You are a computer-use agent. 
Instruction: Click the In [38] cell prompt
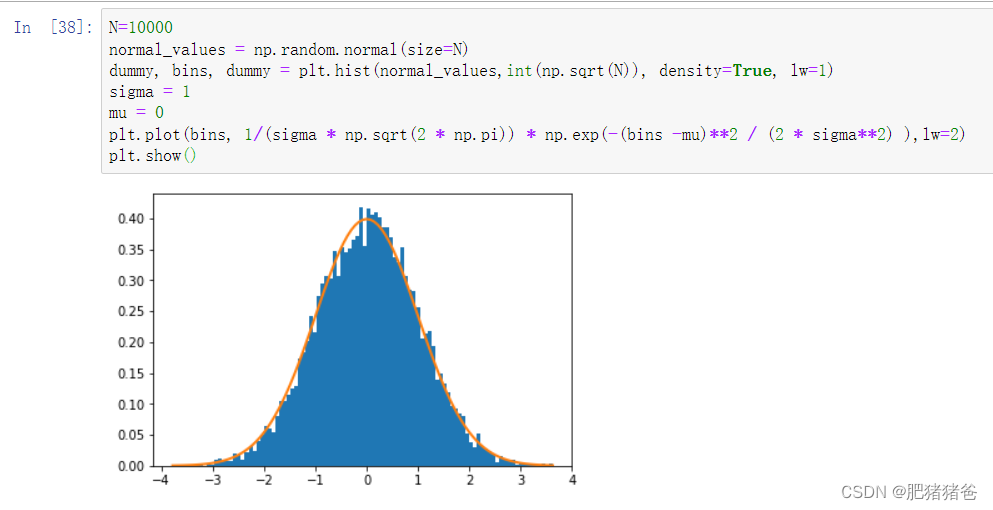pyautogui.click(x=53, y=28)
